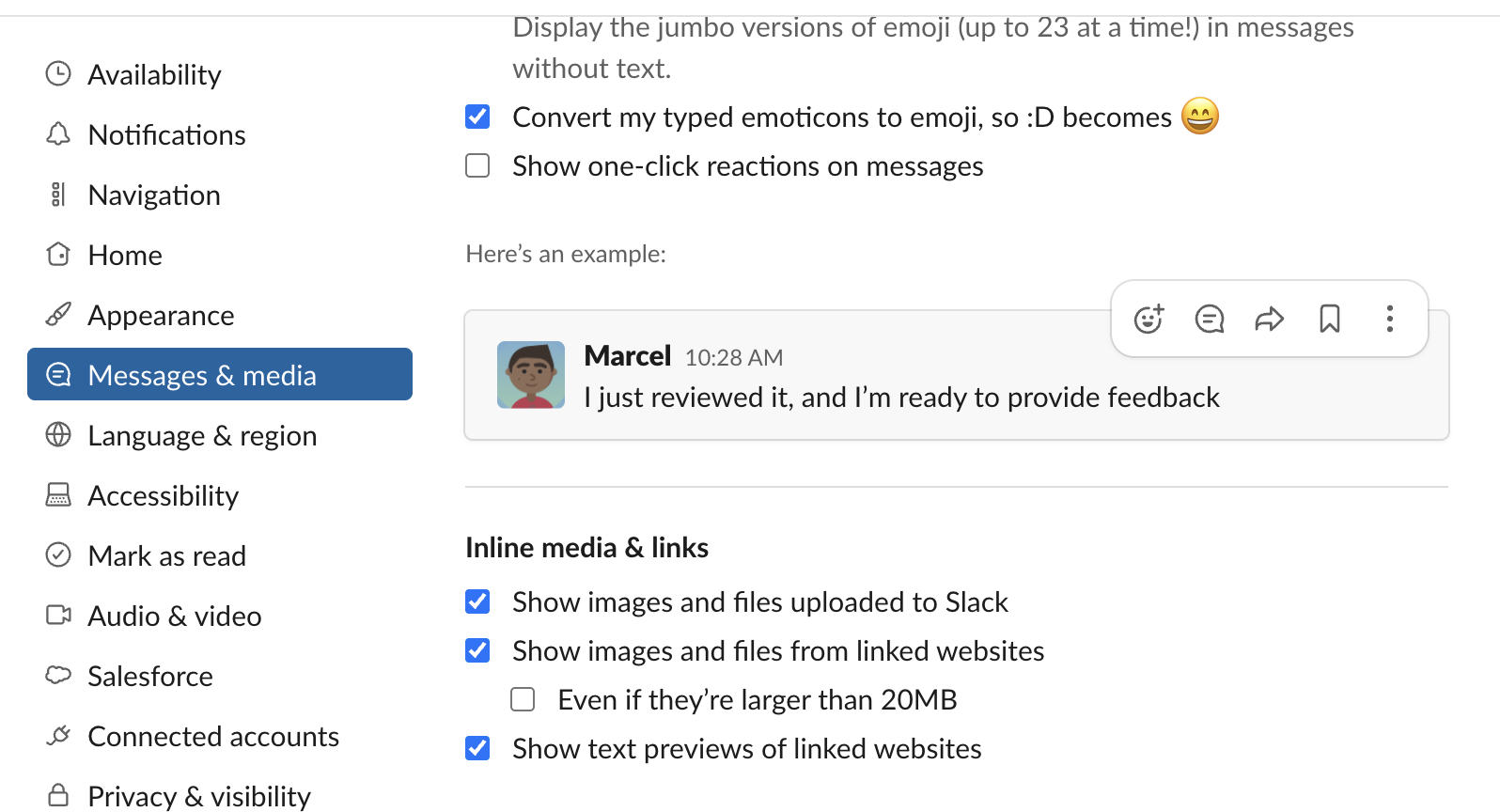Click the add reaction emoji icon
The image size is (1500, 812).
click(x=1148, y=320)
